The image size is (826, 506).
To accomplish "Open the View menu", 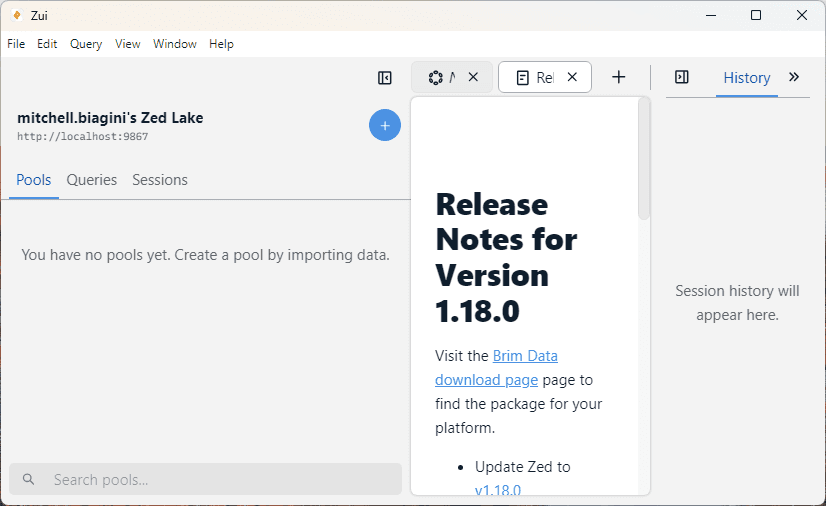I will (x=127, y=44).
